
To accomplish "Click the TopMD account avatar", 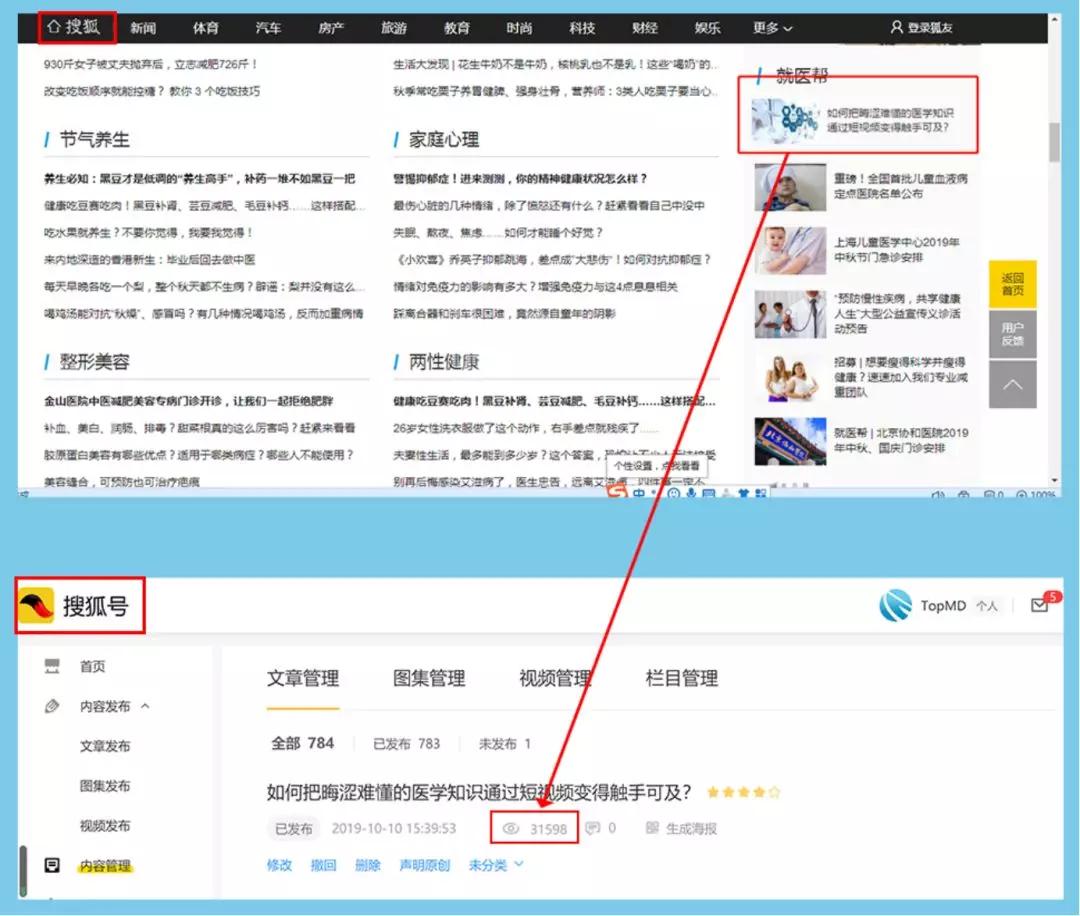I will [x=895, y=605].
